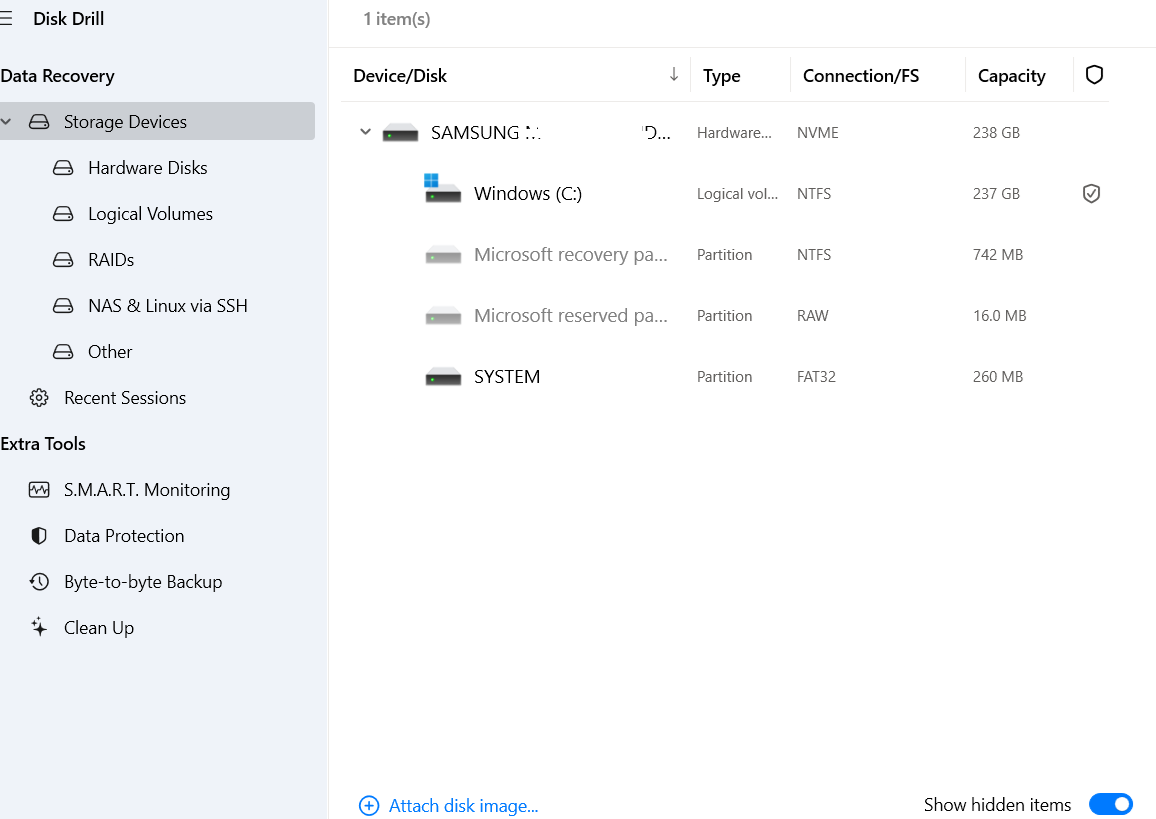Click the FAT32 file system cell
Image resolution: width=1156 pixels, height=819 pixels.
point(816,377)
